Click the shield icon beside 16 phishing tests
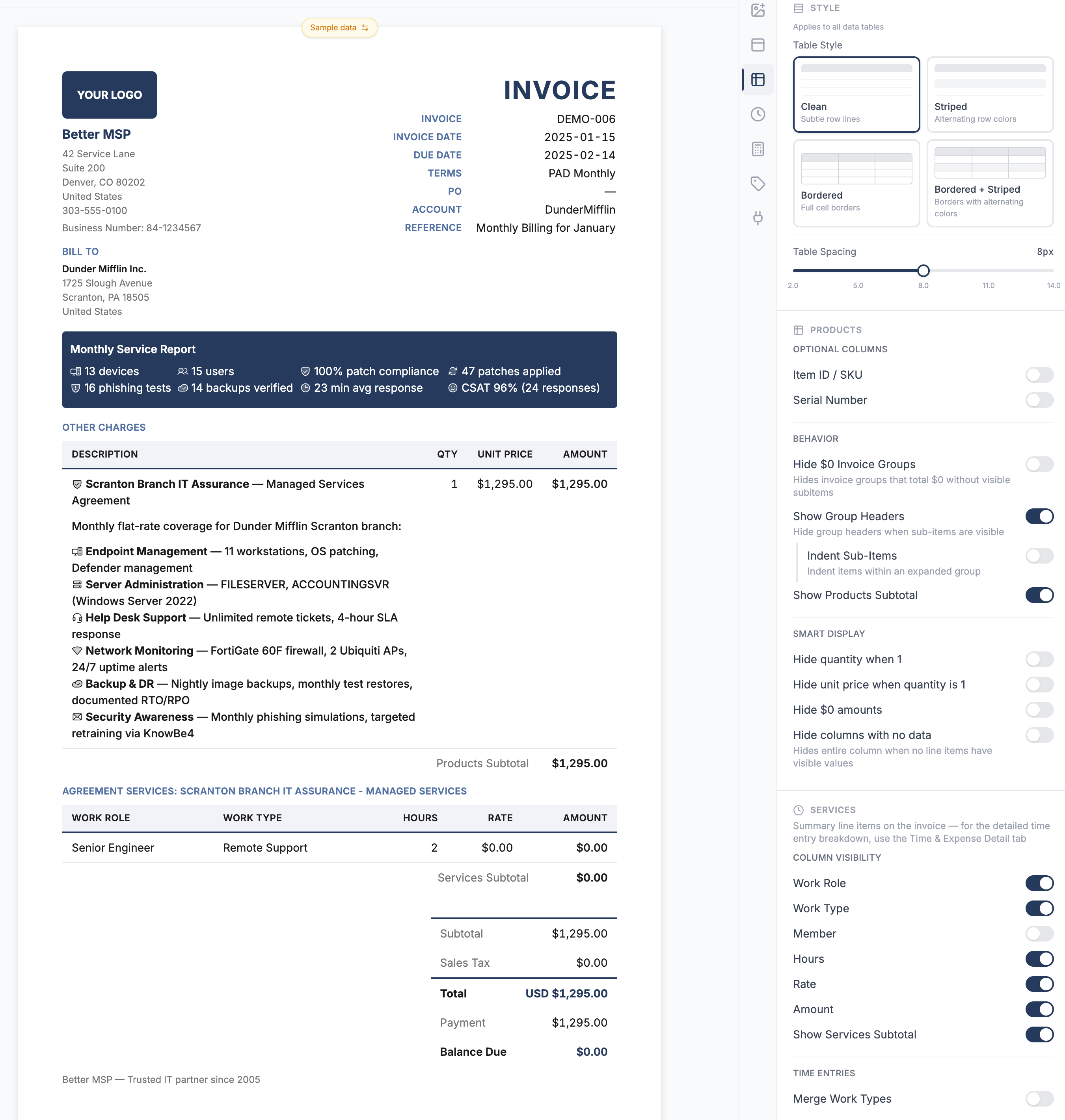Image resolution: width=1065 pixels, height=1120 pixels. [76, 388]
